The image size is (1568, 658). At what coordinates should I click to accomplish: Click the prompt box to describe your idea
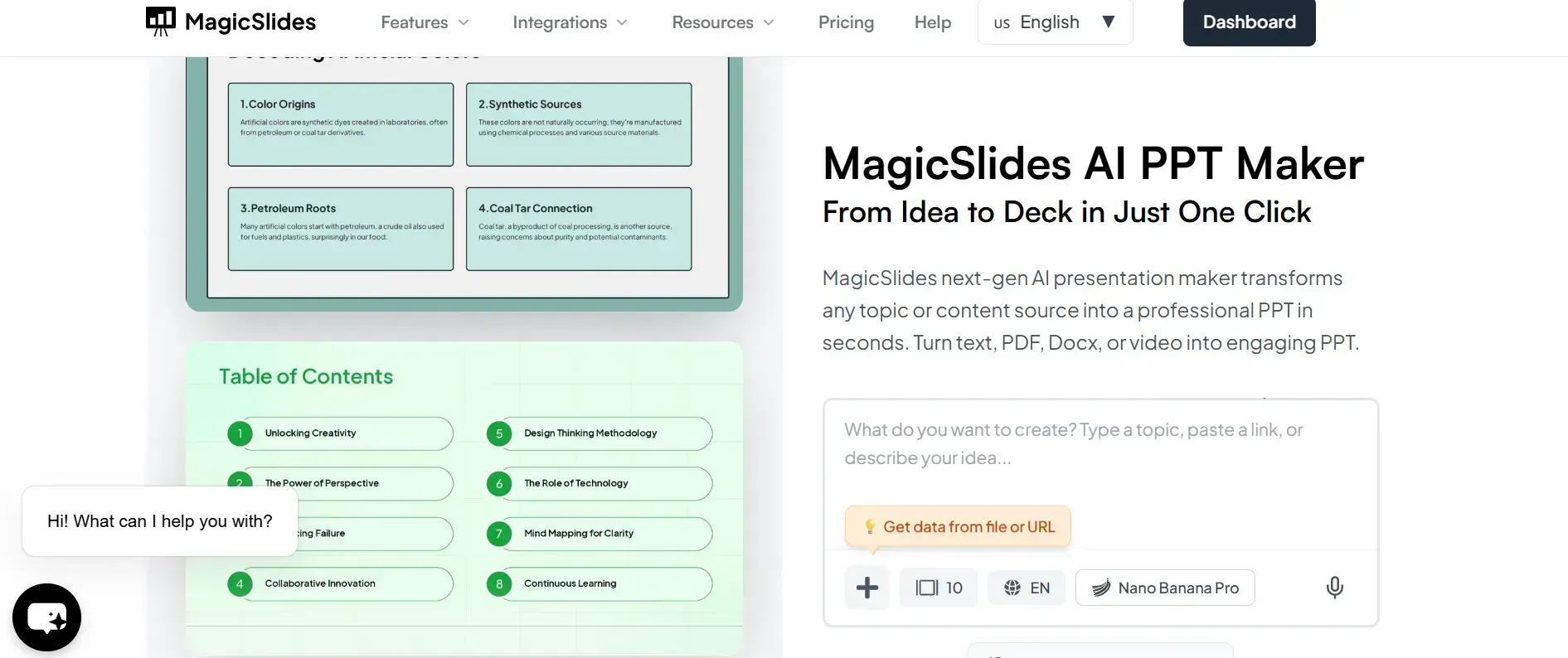pos(1100,444)
